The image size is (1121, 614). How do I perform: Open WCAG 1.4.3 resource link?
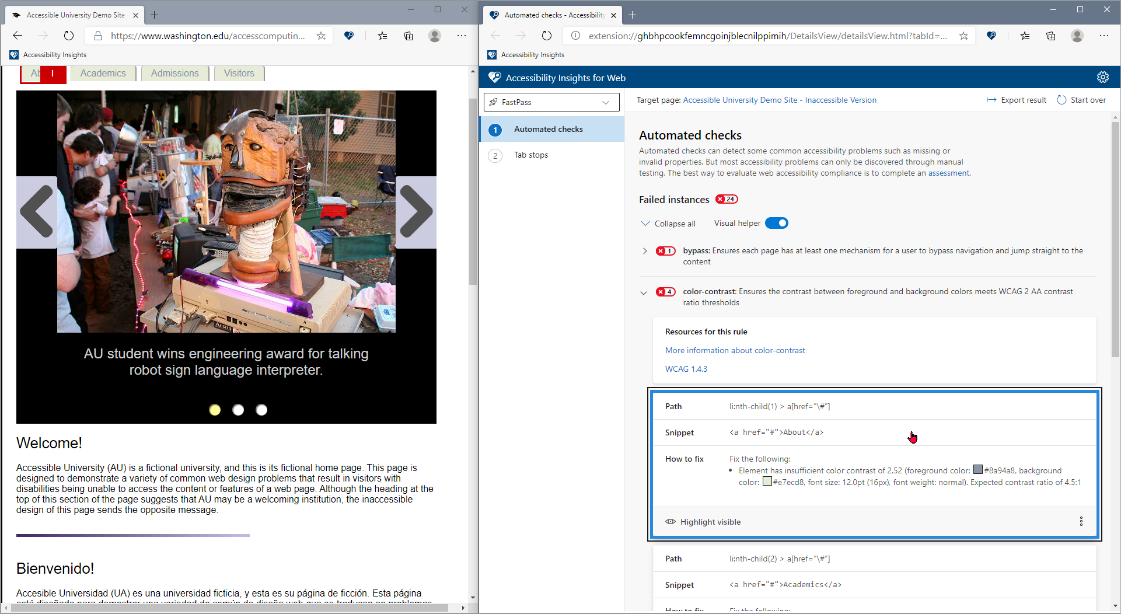(684, 369)
